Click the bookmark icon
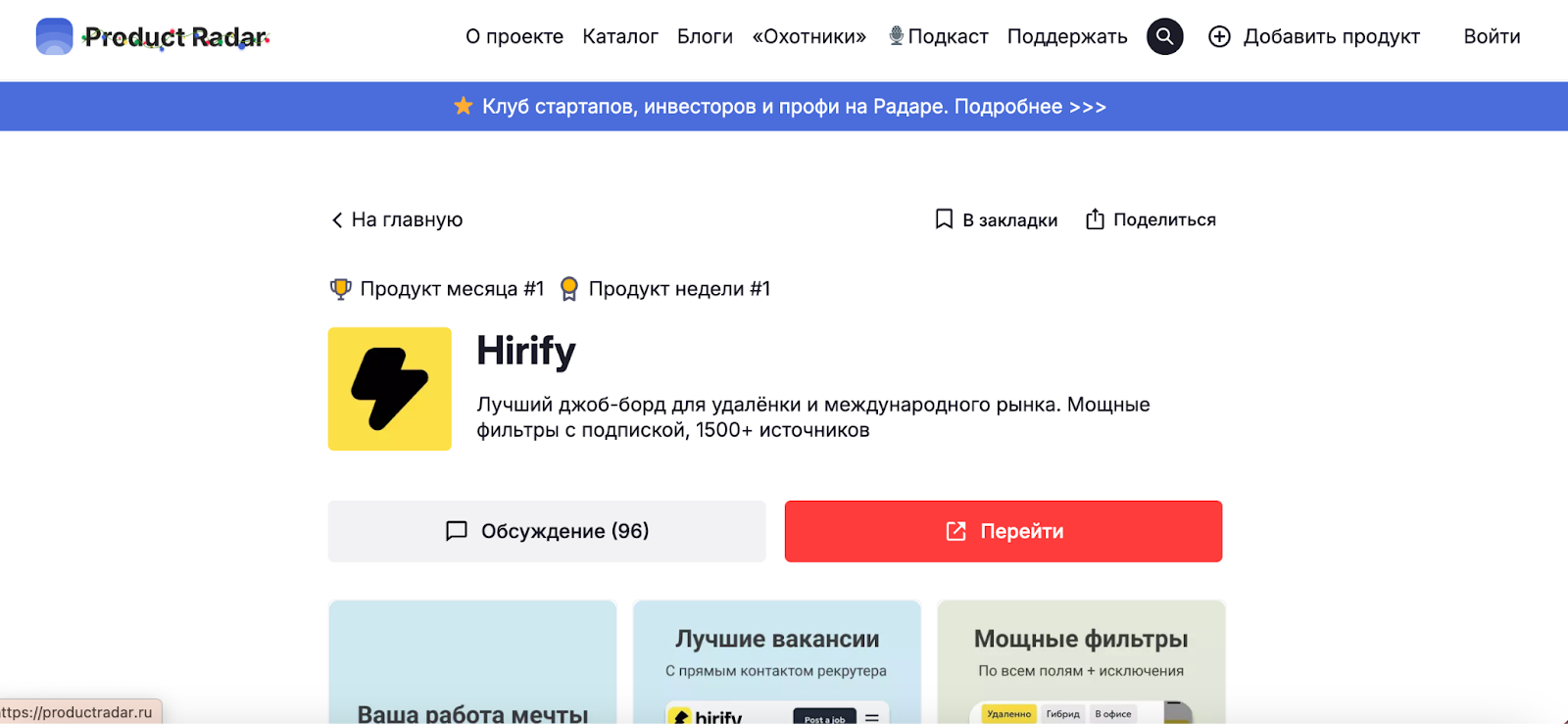1568x724 pixels. pos(944,219)
